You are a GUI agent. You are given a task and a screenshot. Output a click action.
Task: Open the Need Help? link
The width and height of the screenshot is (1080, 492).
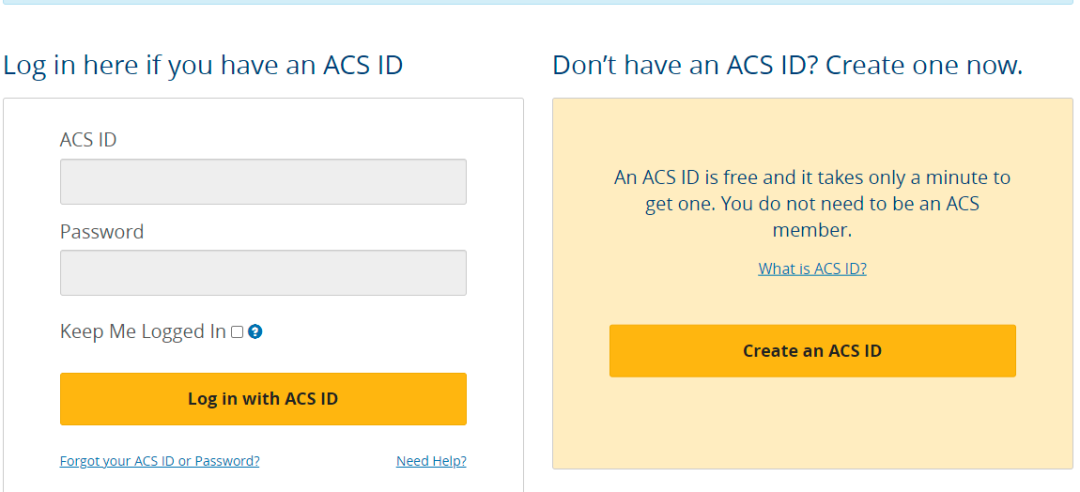point(431,461)
